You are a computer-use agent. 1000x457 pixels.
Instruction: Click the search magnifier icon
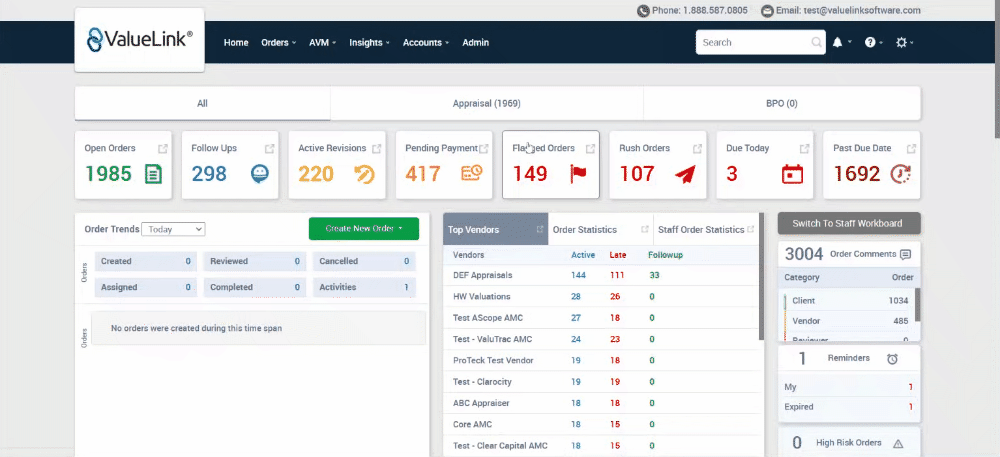coord(816,42)
